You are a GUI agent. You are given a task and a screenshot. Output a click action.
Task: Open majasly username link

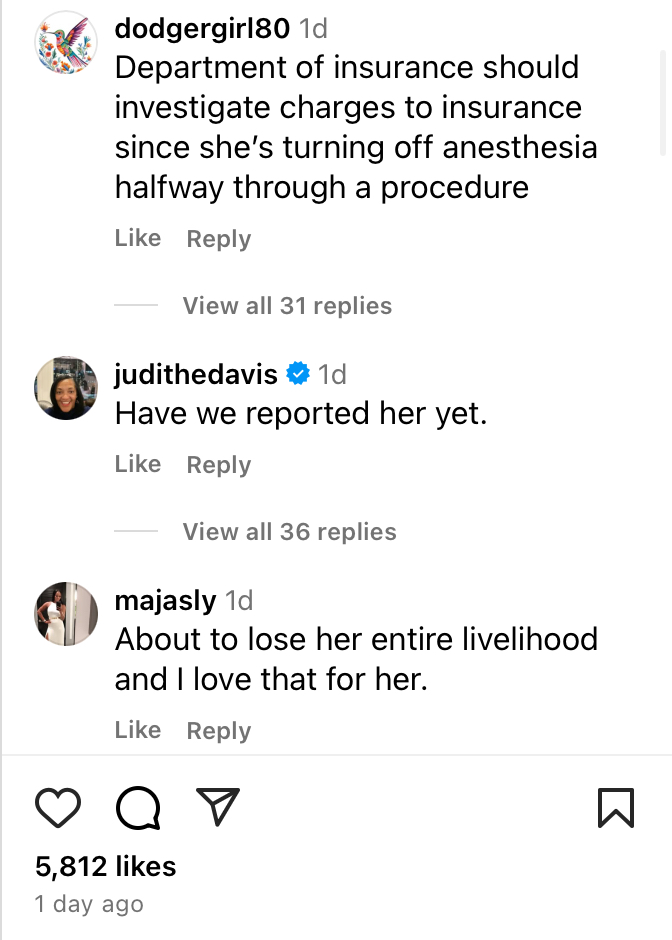coord(165,600)
